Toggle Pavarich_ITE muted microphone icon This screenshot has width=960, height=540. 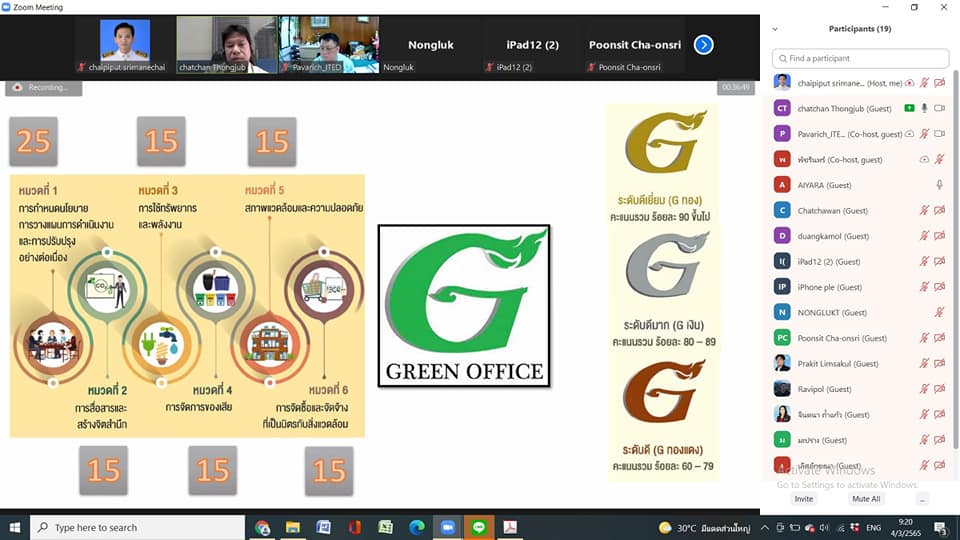tap(924, 133)
